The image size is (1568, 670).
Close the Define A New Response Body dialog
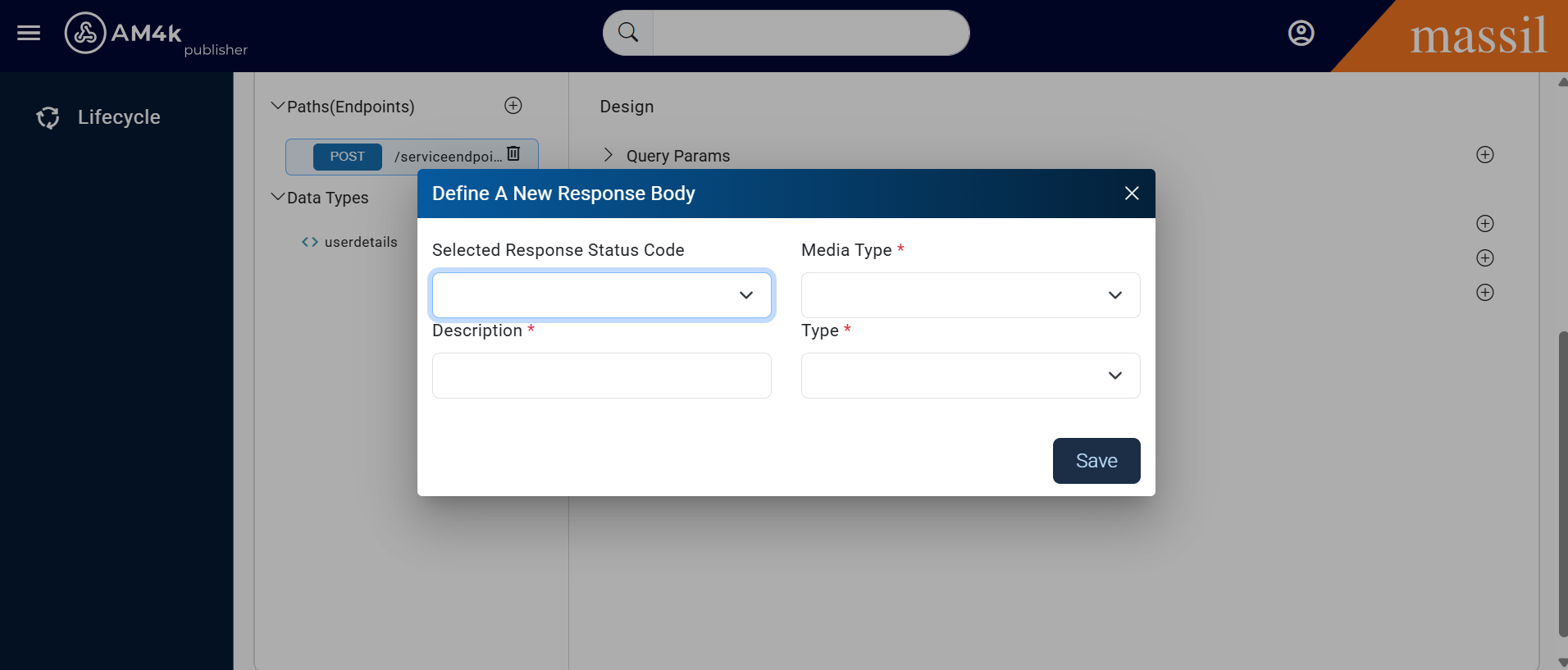[x=1132, y=194]
